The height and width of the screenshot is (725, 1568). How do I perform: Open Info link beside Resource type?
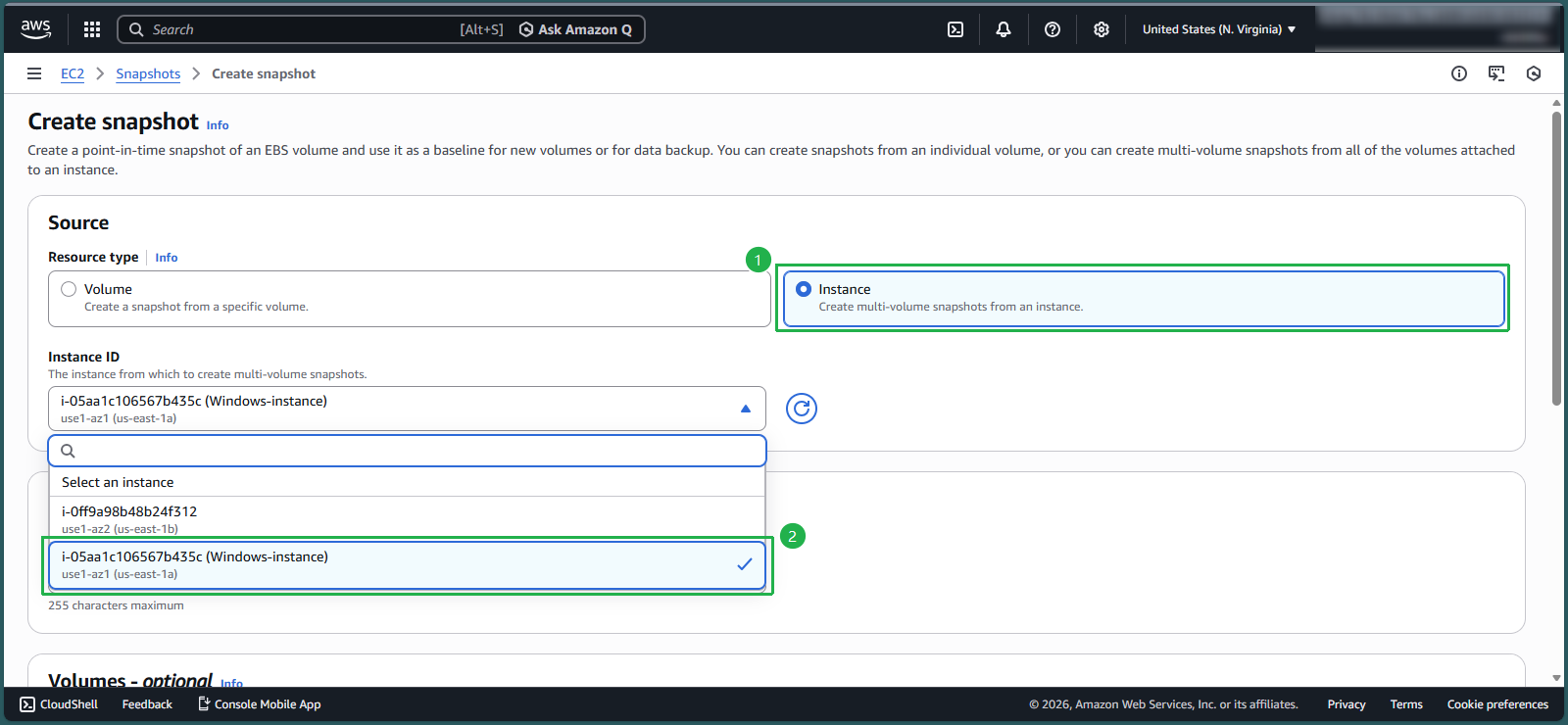[167, 258]
